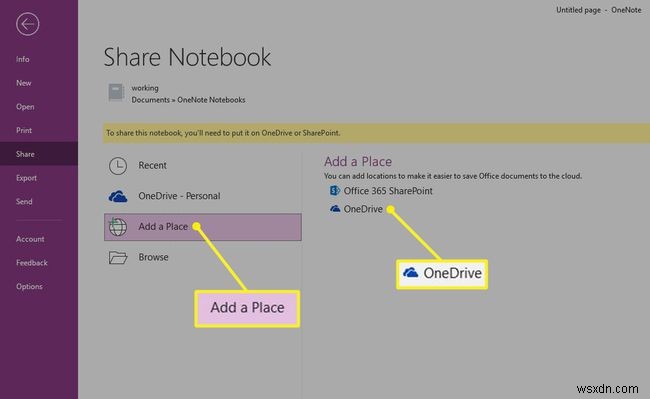Select the Share menu item

coord(39,154)
